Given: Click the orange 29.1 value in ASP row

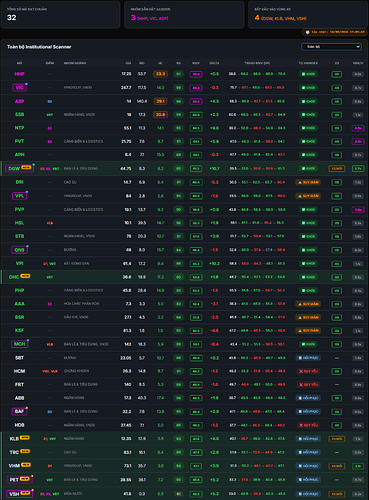Looking at the screenshot, I should point(160,101).
